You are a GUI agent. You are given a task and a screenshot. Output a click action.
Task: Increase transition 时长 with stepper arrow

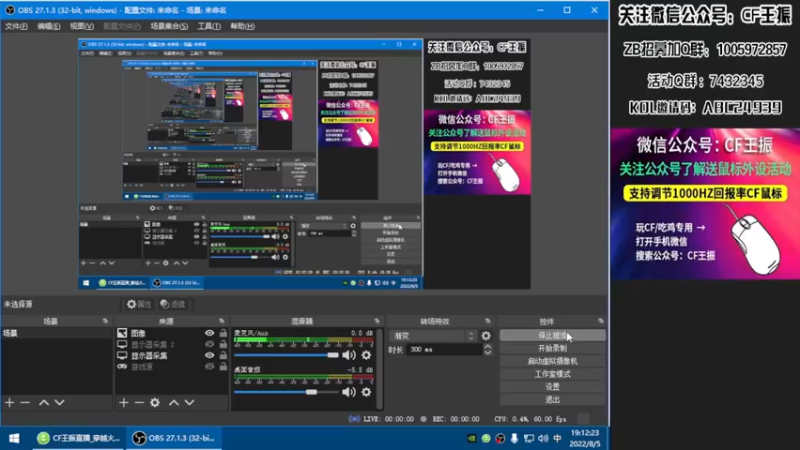coord(488,346)
